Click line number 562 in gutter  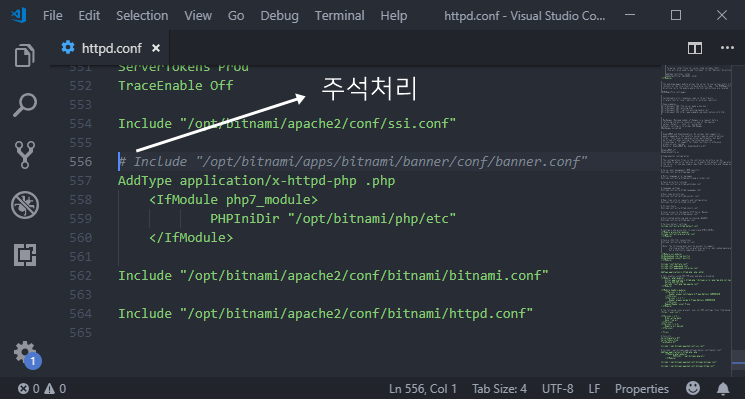[81, 276]
